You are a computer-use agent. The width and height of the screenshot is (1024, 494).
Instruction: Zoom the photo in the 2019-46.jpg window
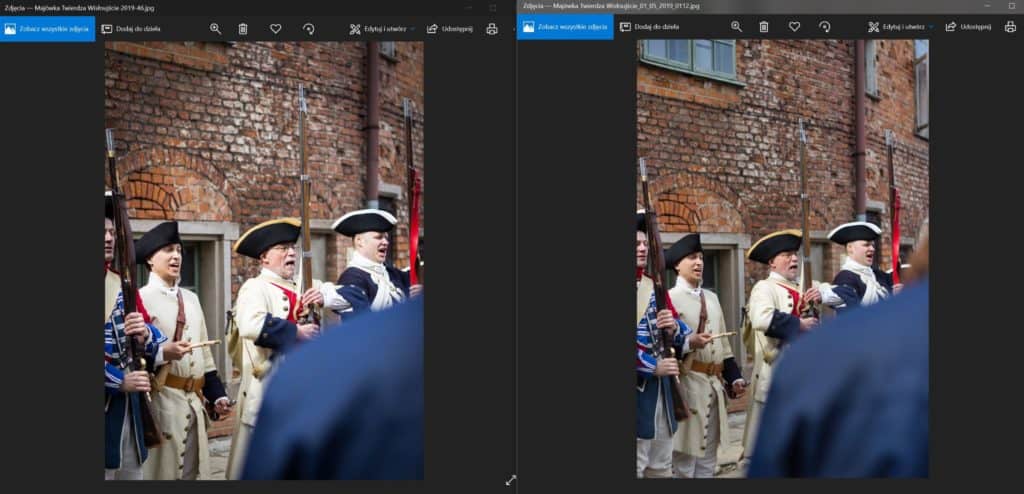coord(215,29)
